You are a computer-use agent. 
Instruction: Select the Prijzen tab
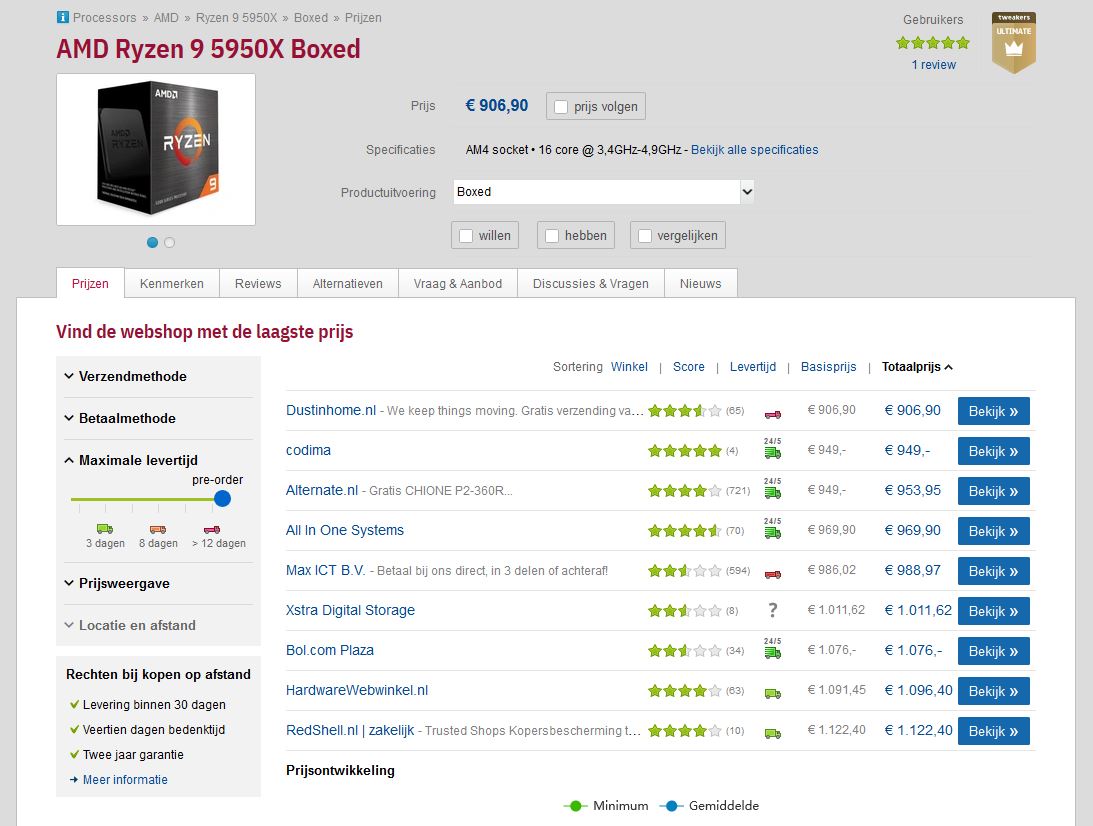coord(90,284)
